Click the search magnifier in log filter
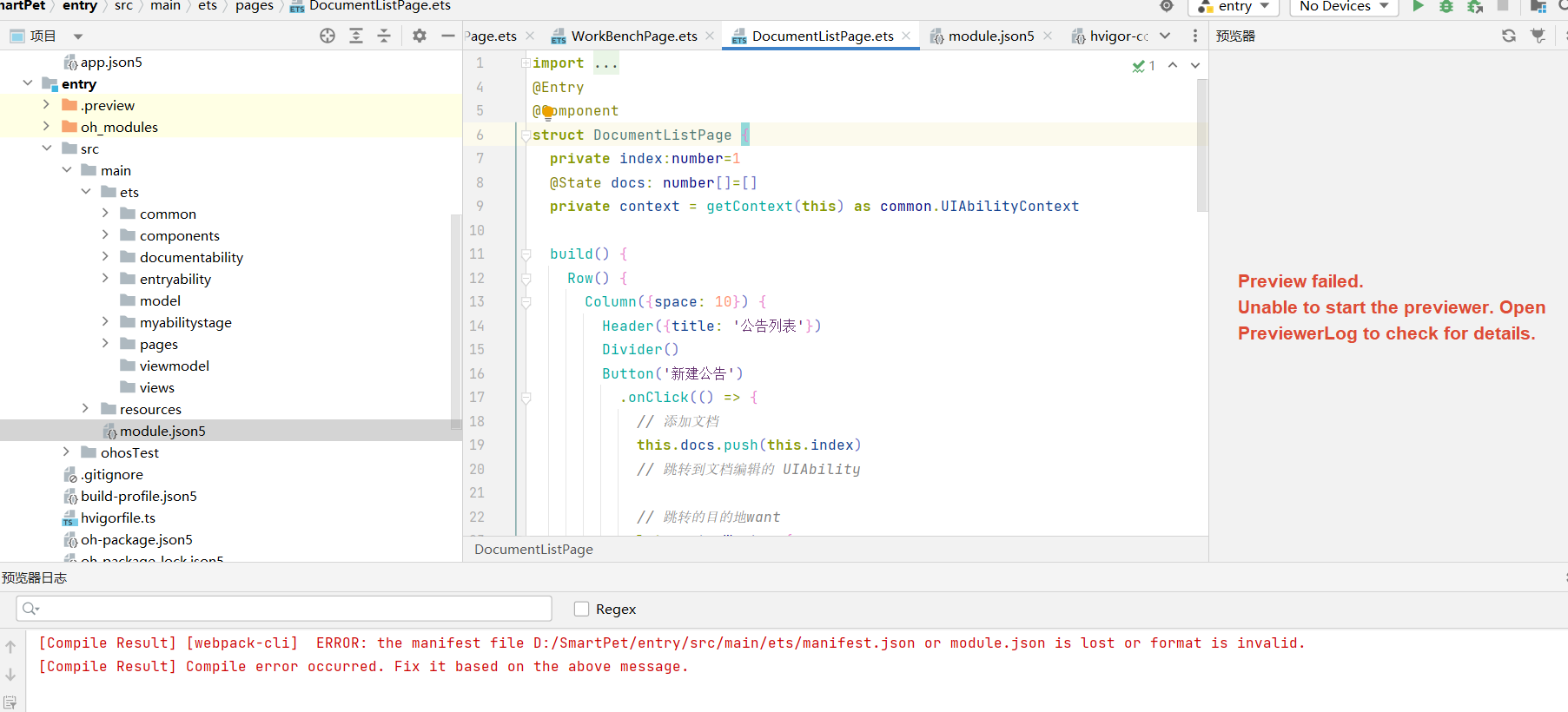 pyautogui.click(x=30, y=609)
